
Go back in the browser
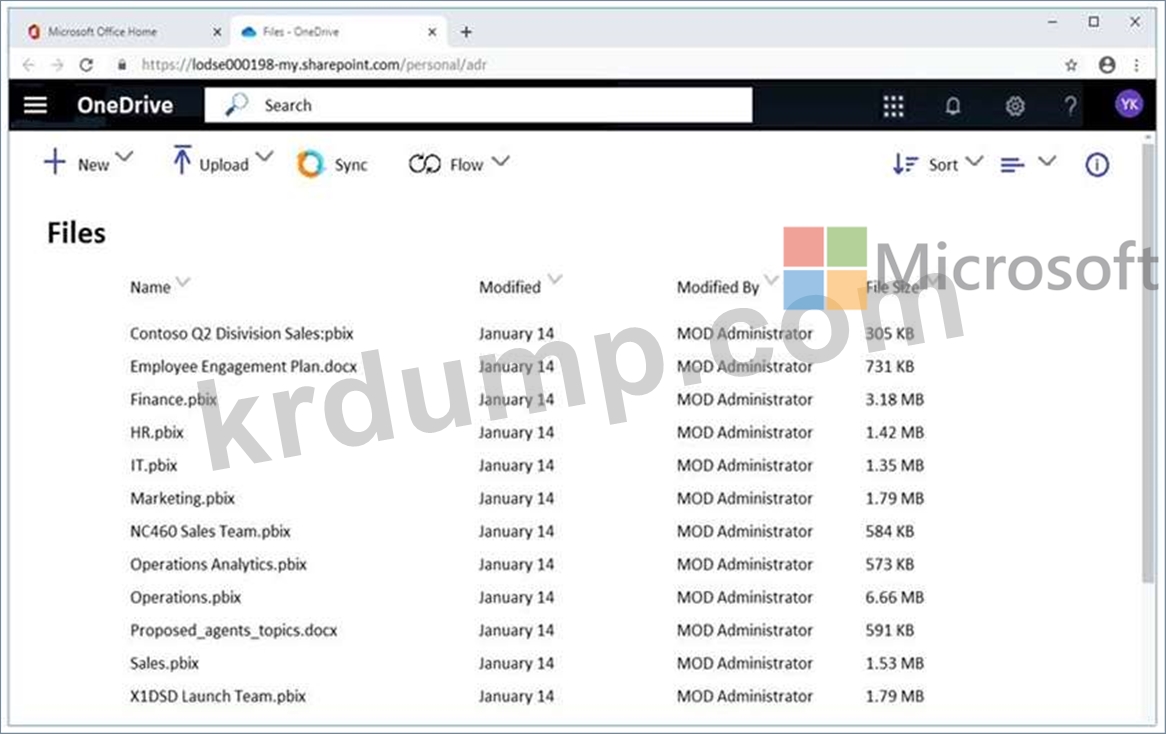click(x=28, y=65)
